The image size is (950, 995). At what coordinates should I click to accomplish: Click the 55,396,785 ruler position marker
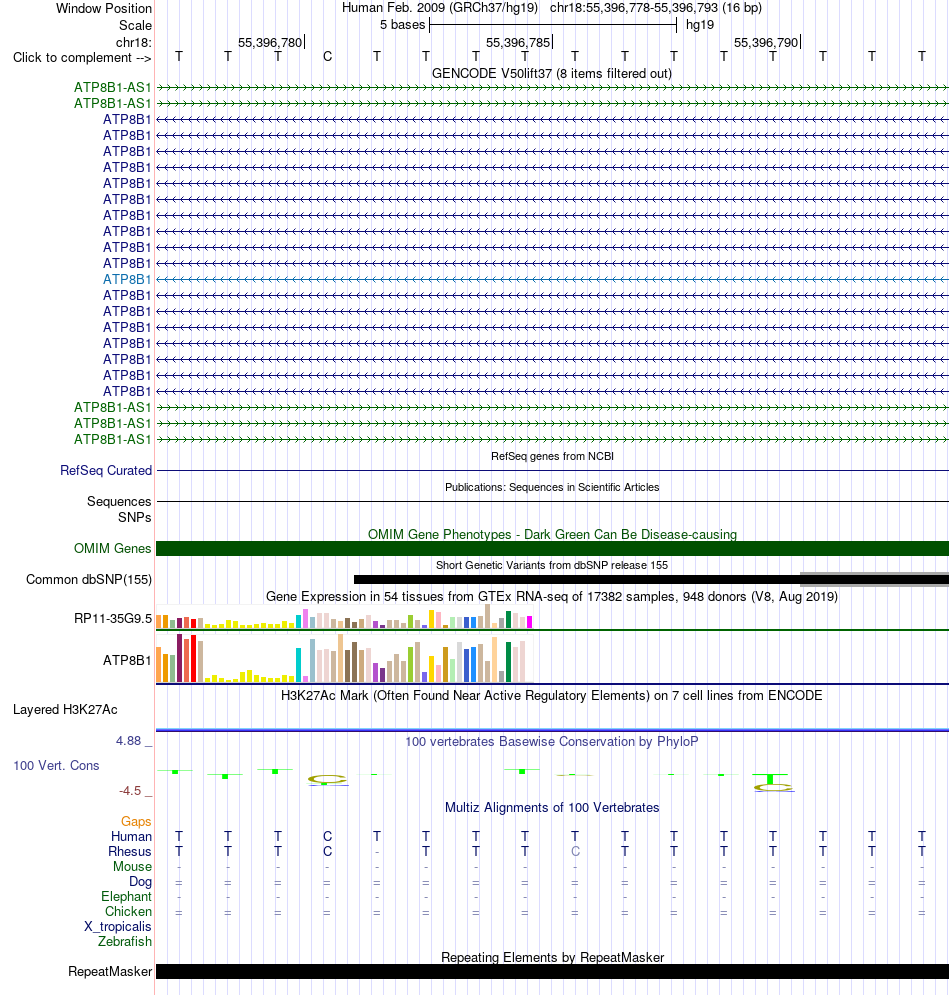(518, 43)
